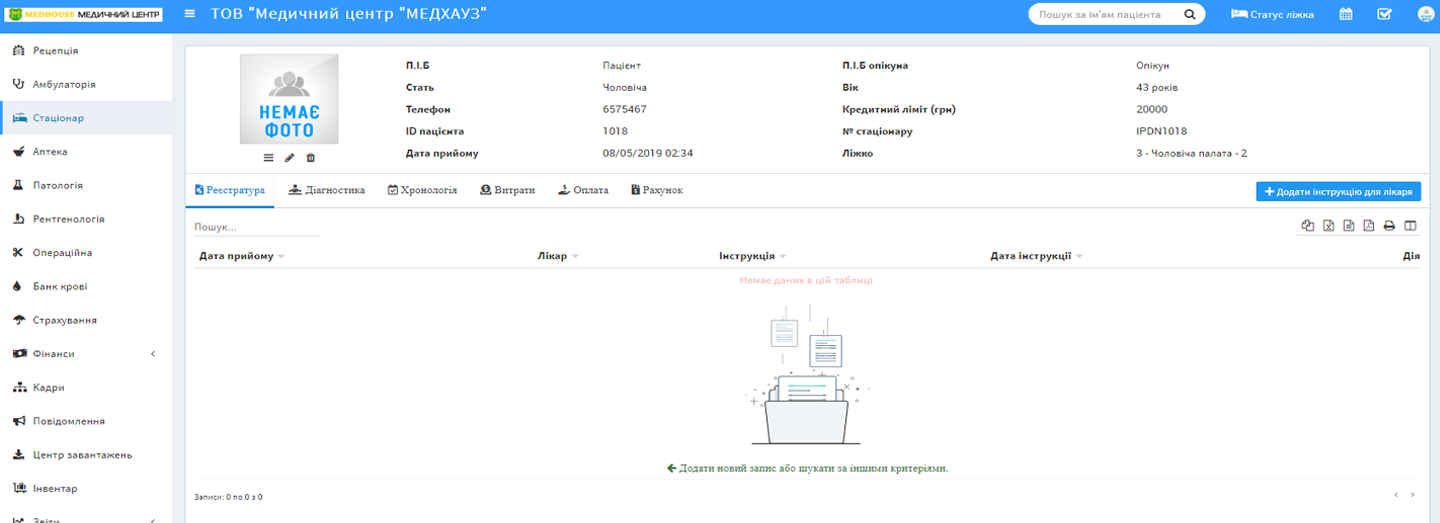Export table to PDF icon

click(1369, 226)
